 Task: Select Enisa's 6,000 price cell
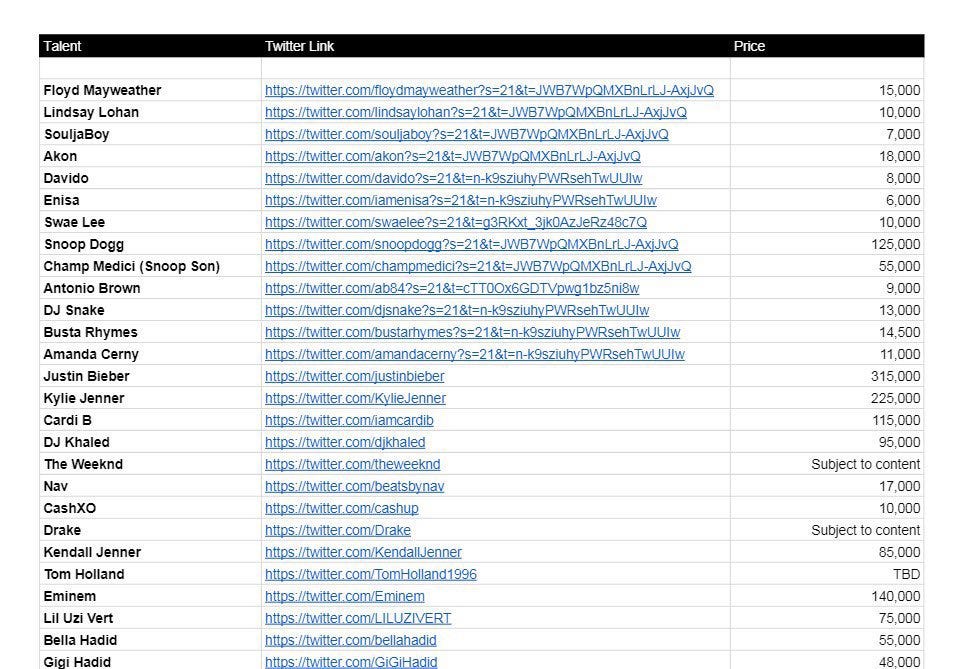tap(827, 200)
